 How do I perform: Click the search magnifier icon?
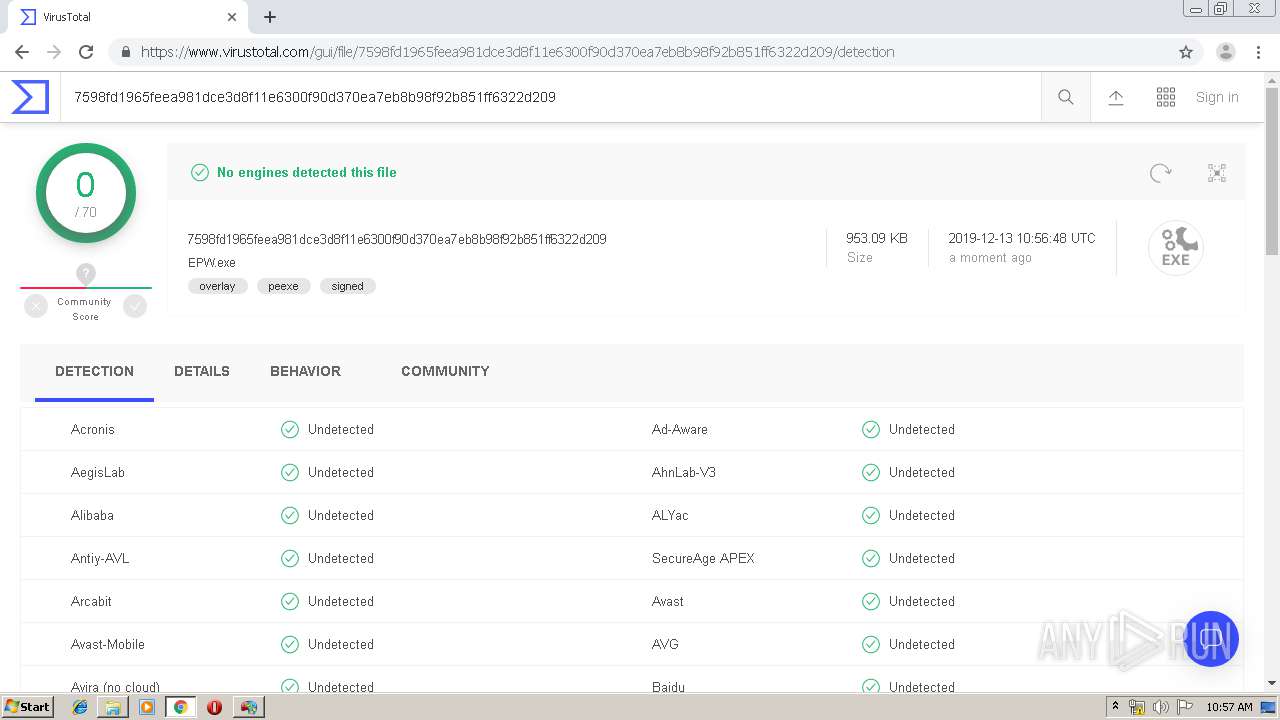click(x=1066, y=97)
